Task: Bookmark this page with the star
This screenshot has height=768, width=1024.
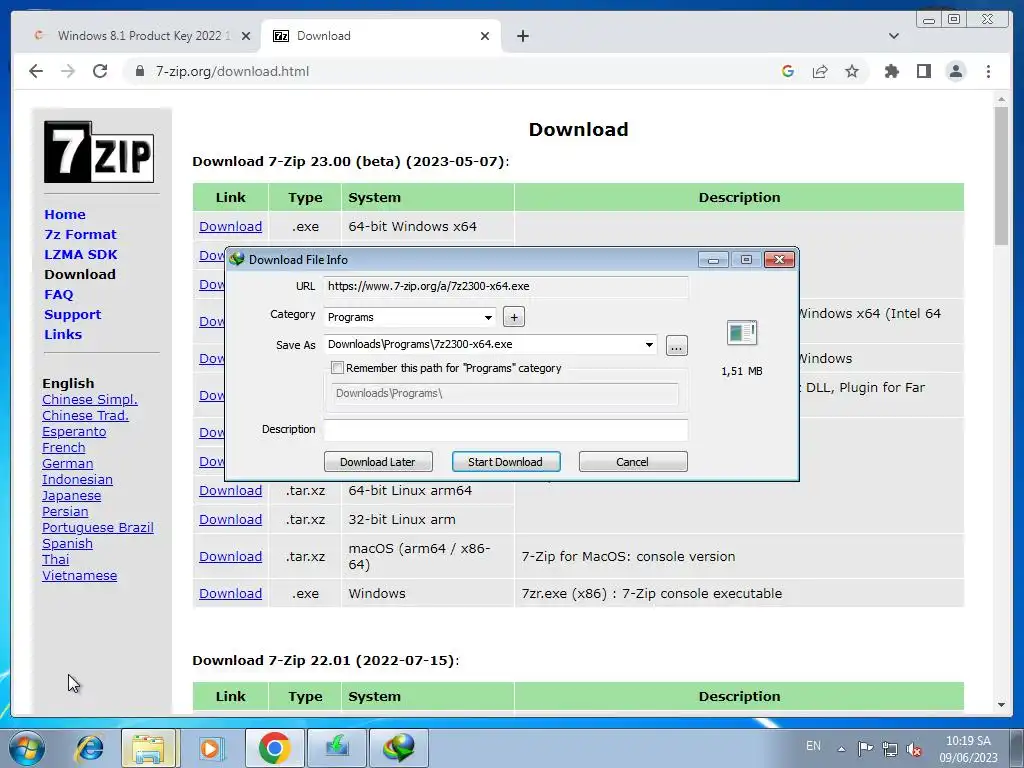Action: 852,71
